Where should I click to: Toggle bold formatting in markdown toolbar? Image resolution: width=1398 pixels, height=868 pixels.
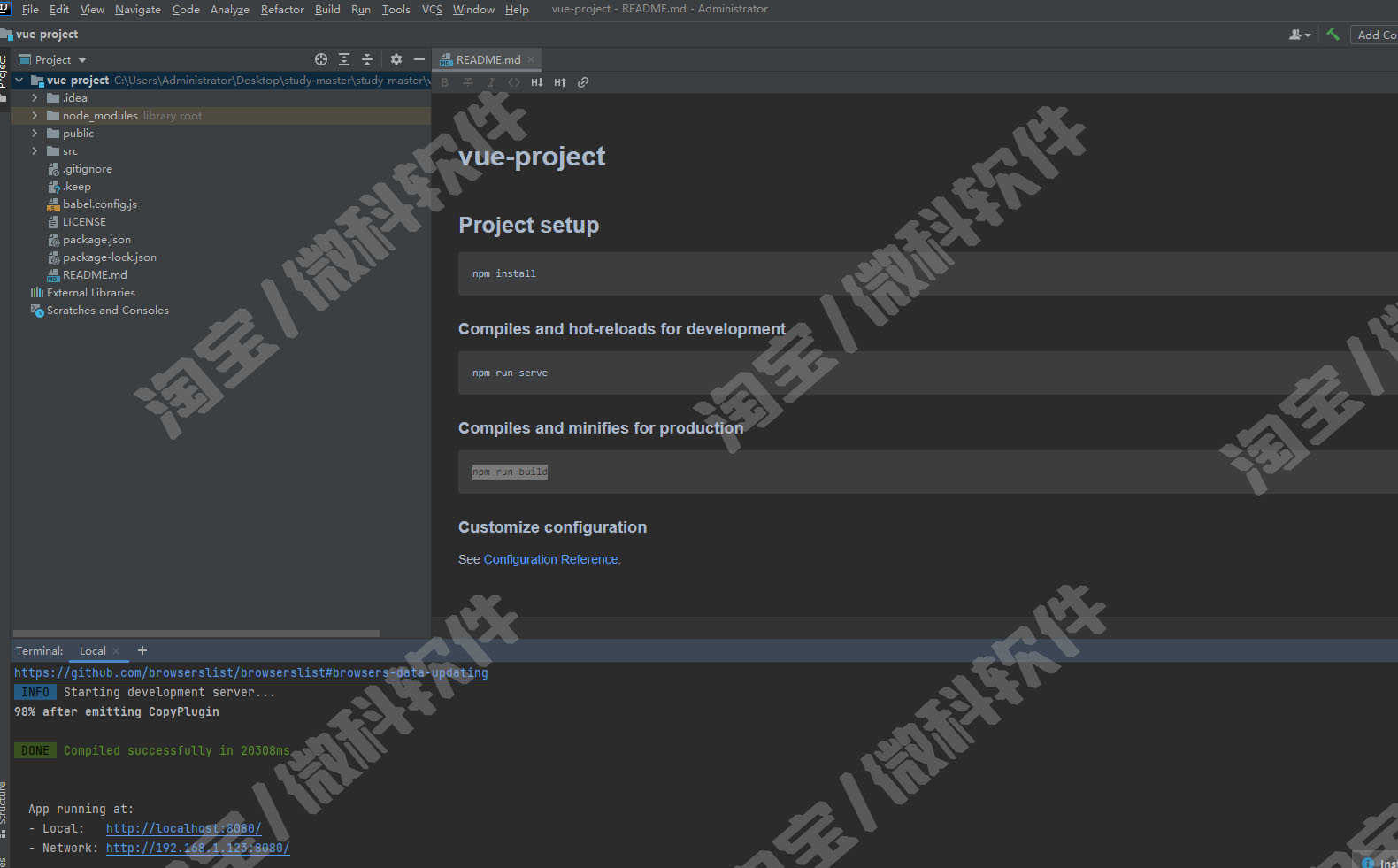click(x=444, y=82)
